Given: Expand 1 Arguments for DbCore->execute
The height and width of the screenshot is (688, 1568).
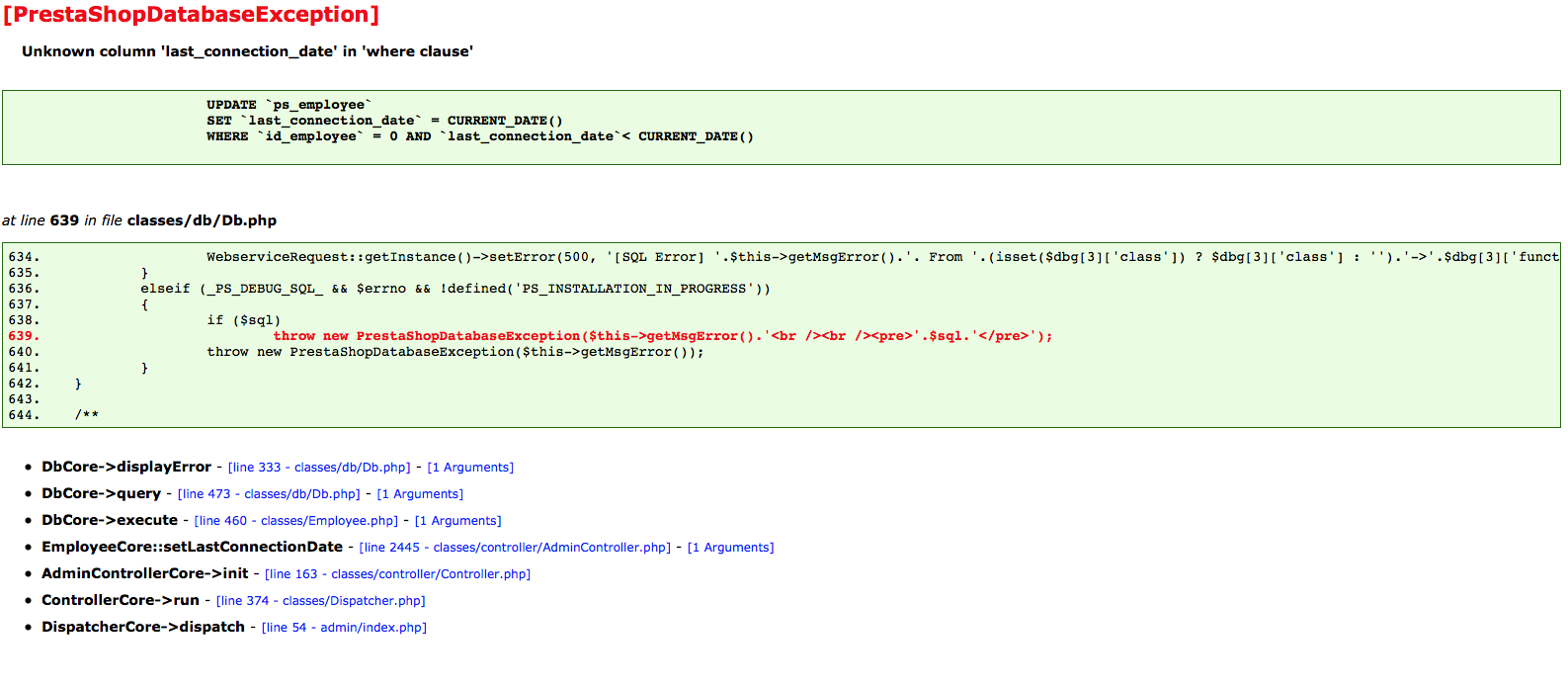Looking at the screenshot, I should click(x=458, y=521).
